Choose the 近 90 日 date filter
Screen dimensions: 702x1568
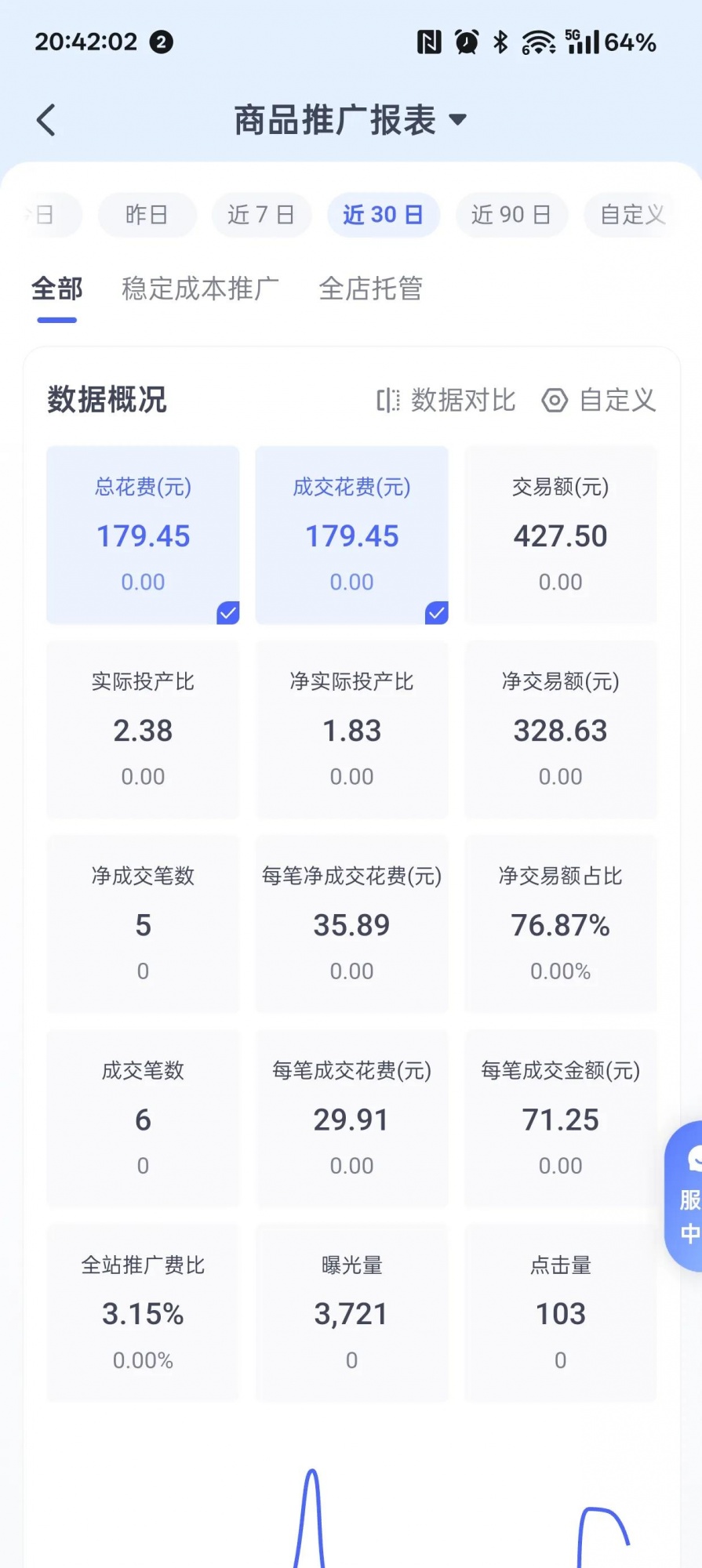tap(511, 215)
